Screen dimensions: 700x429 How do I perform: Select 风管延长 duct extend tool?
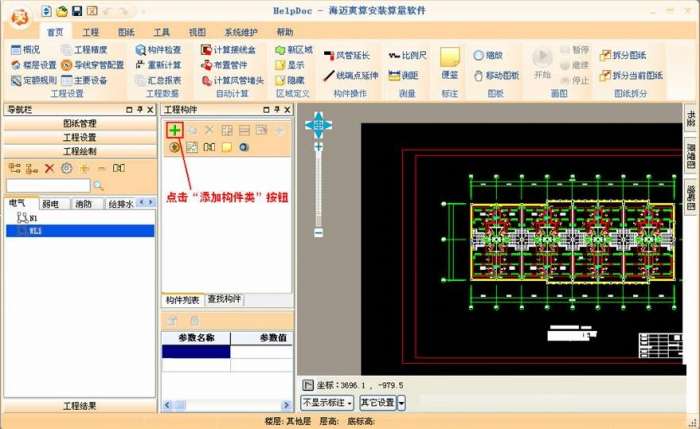[x=347, y=55]
